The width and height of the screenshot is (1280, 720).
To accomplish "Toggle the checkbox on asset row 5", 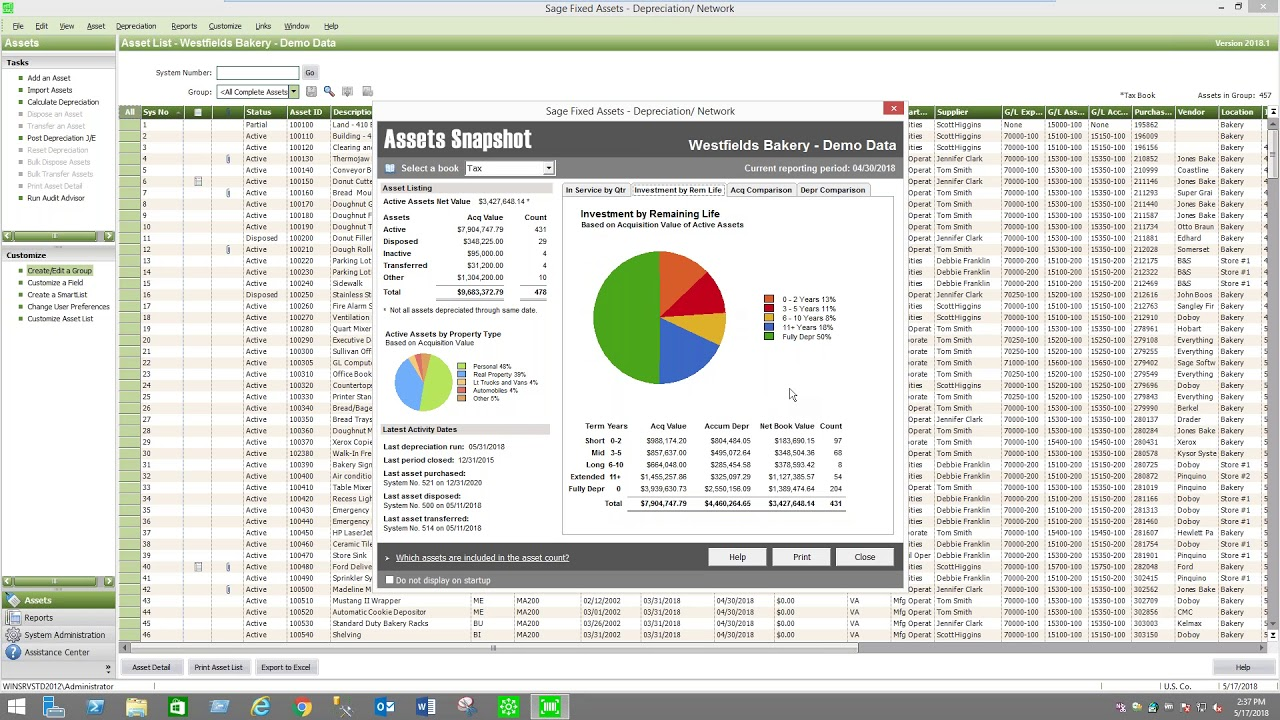I will coord(129,169).
